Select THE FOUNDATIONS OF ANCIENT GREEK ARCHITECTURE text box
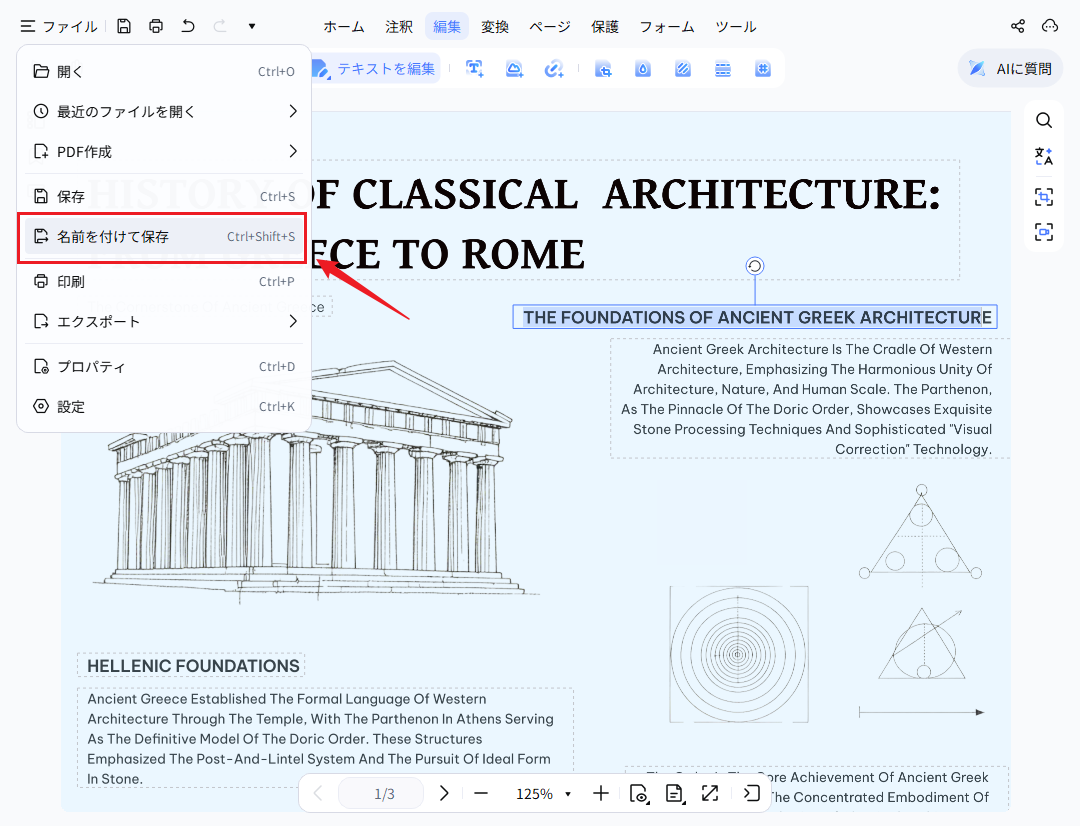This screenshot has height=826, width=1080. [755, 317]
